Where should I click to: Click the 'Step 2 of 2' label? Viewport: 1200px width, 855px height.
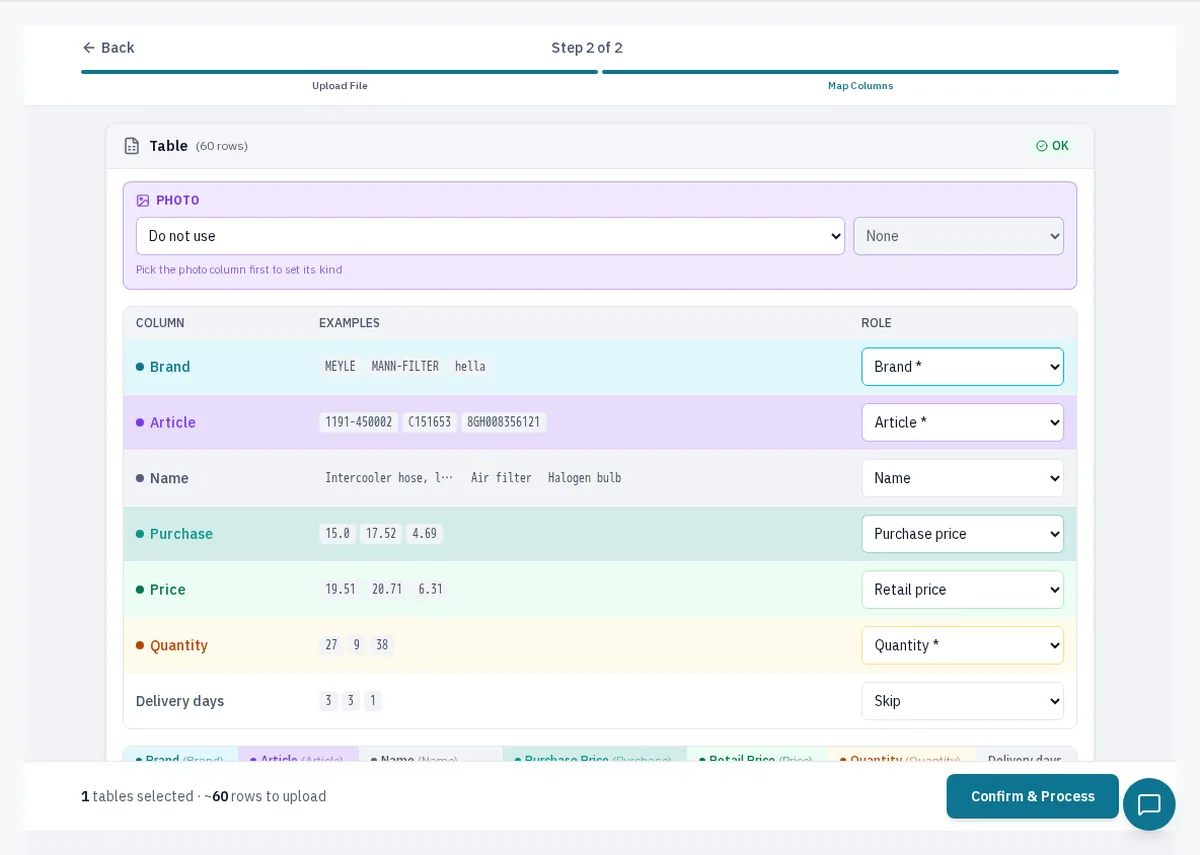(587, 48)
